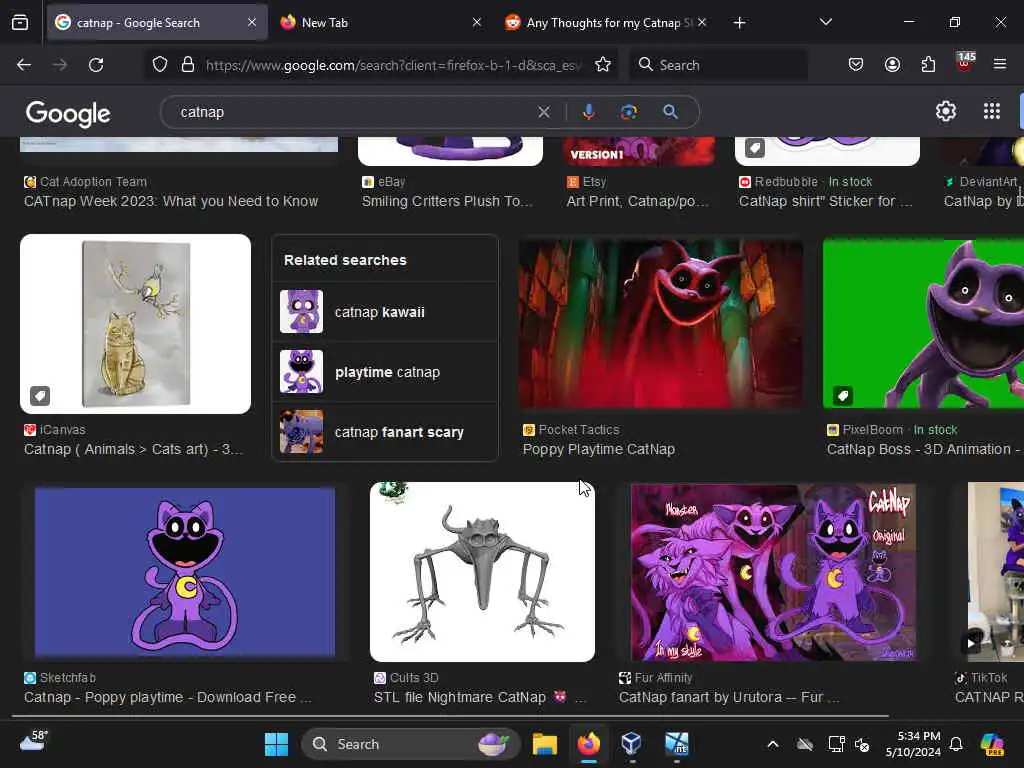Open TikTok CATNAP video thumbnail

(x=995, y=572)
